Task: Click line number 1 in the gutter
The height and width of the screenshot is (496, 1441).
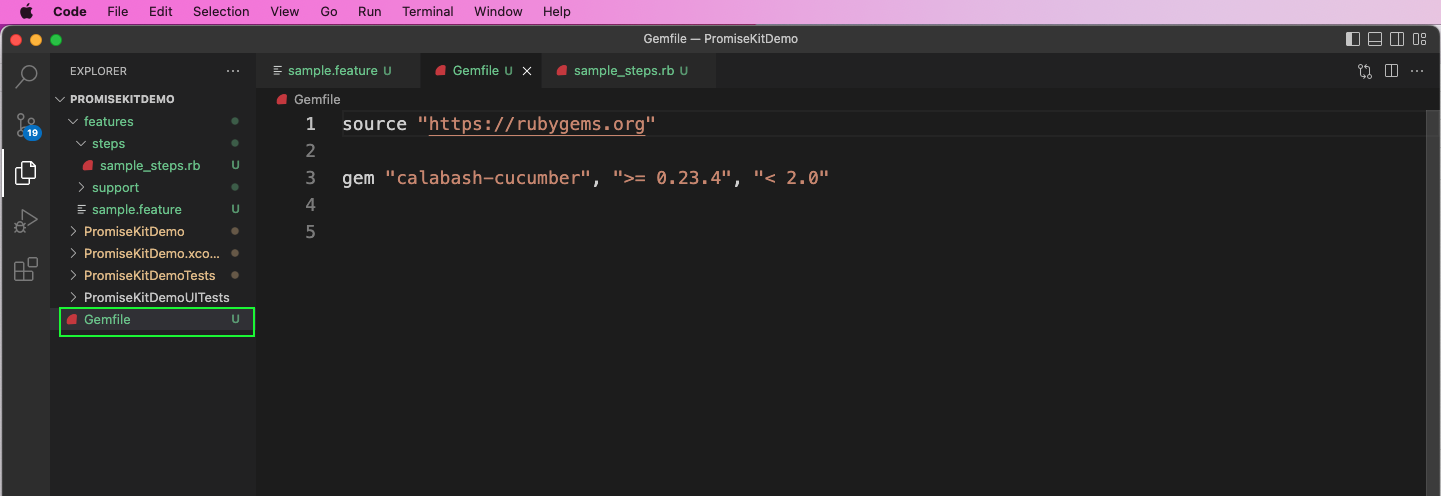Action: (x=311, y=124)
